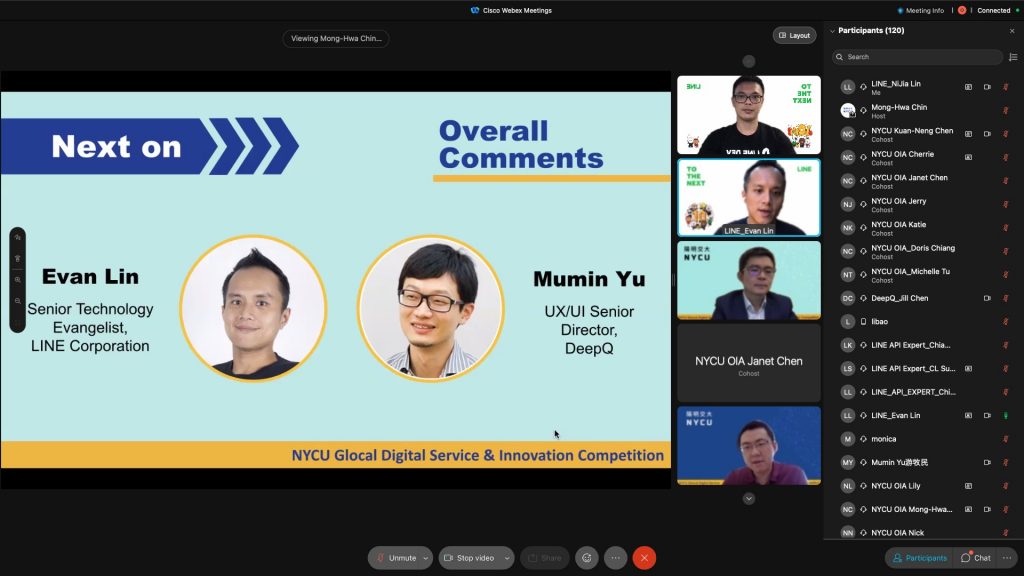Click the camera icon for DeepQ_Jill Chen
Screen dimensions: 1024x576
987,298
